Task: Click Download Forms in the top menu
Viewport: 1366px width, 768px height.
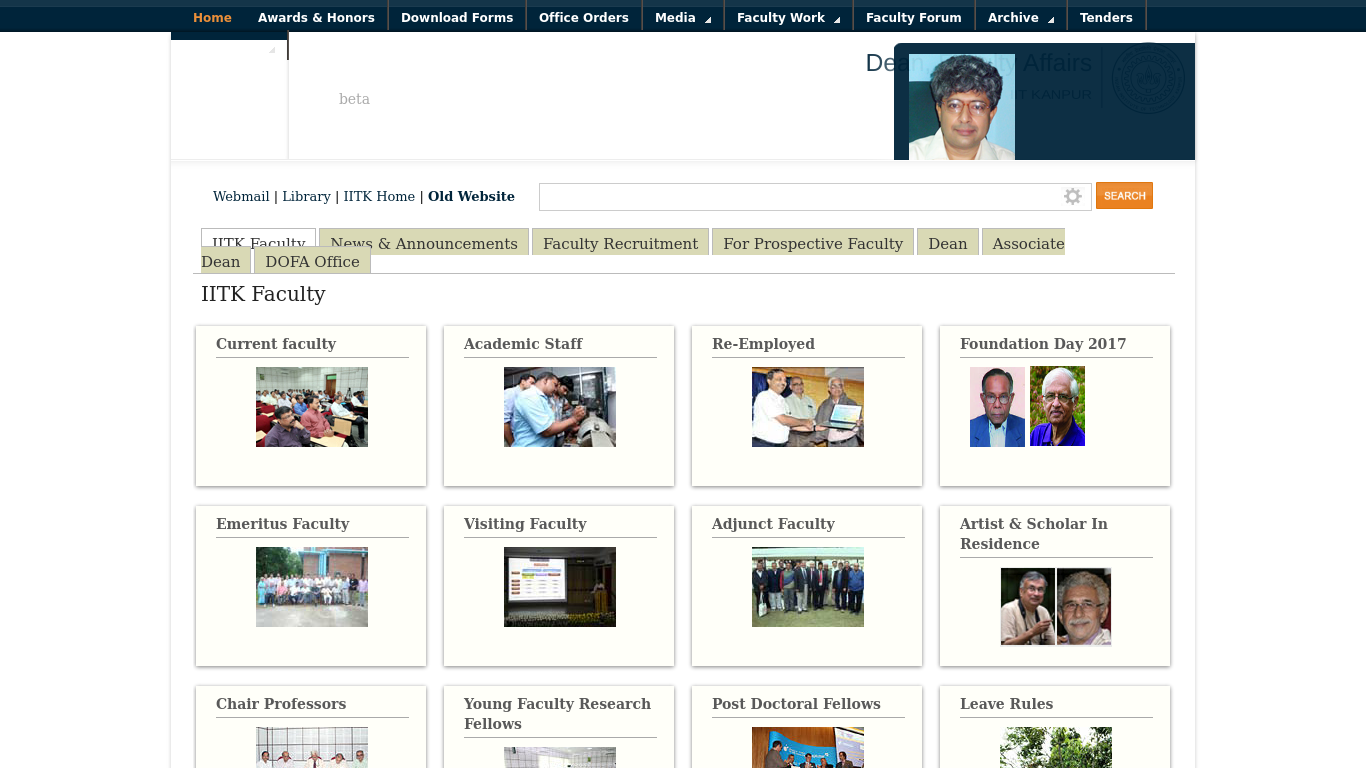Action: (x=457, y=16)
